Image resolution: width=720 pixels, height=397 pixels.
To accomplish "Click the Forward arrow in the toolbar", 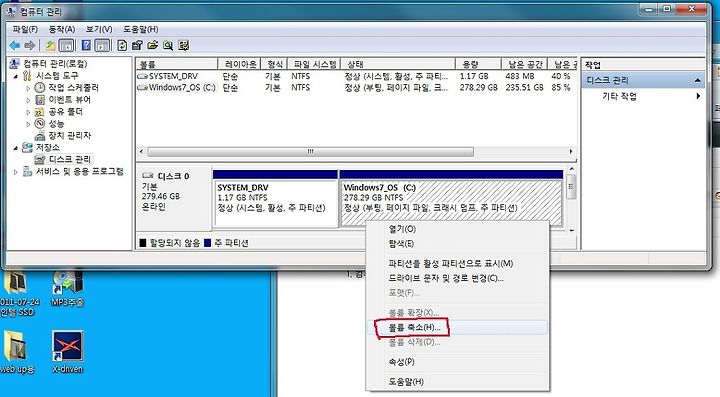I will [30, 45].
